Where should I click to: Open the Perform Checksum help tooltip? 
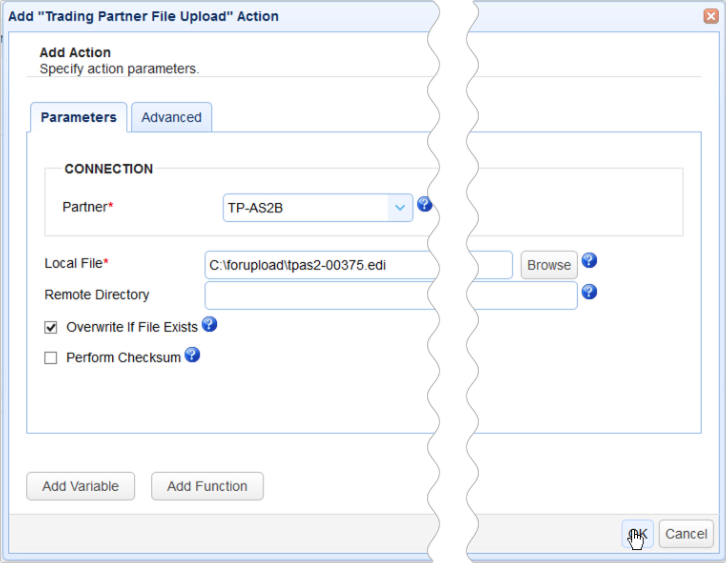coord(192,354)
